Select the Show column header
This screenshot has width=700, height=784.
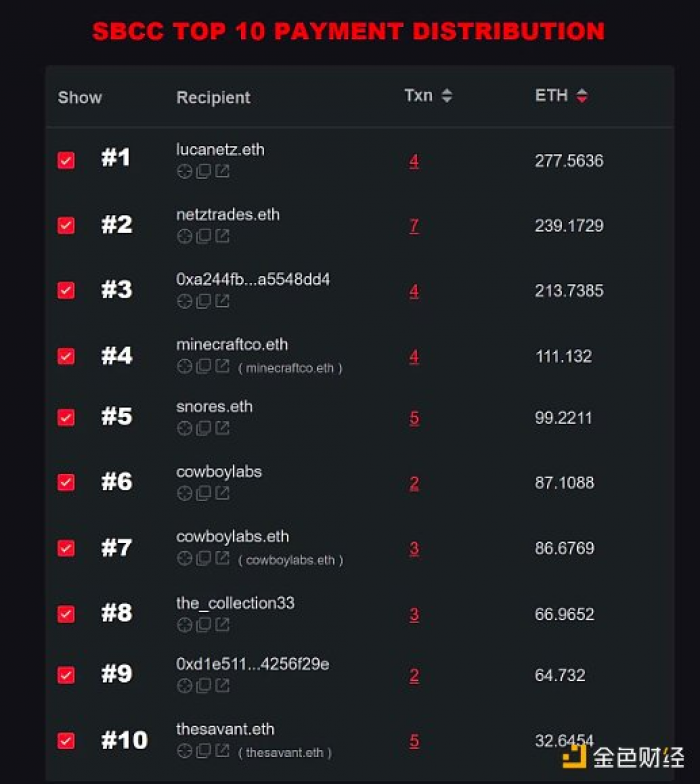point(80,97)
